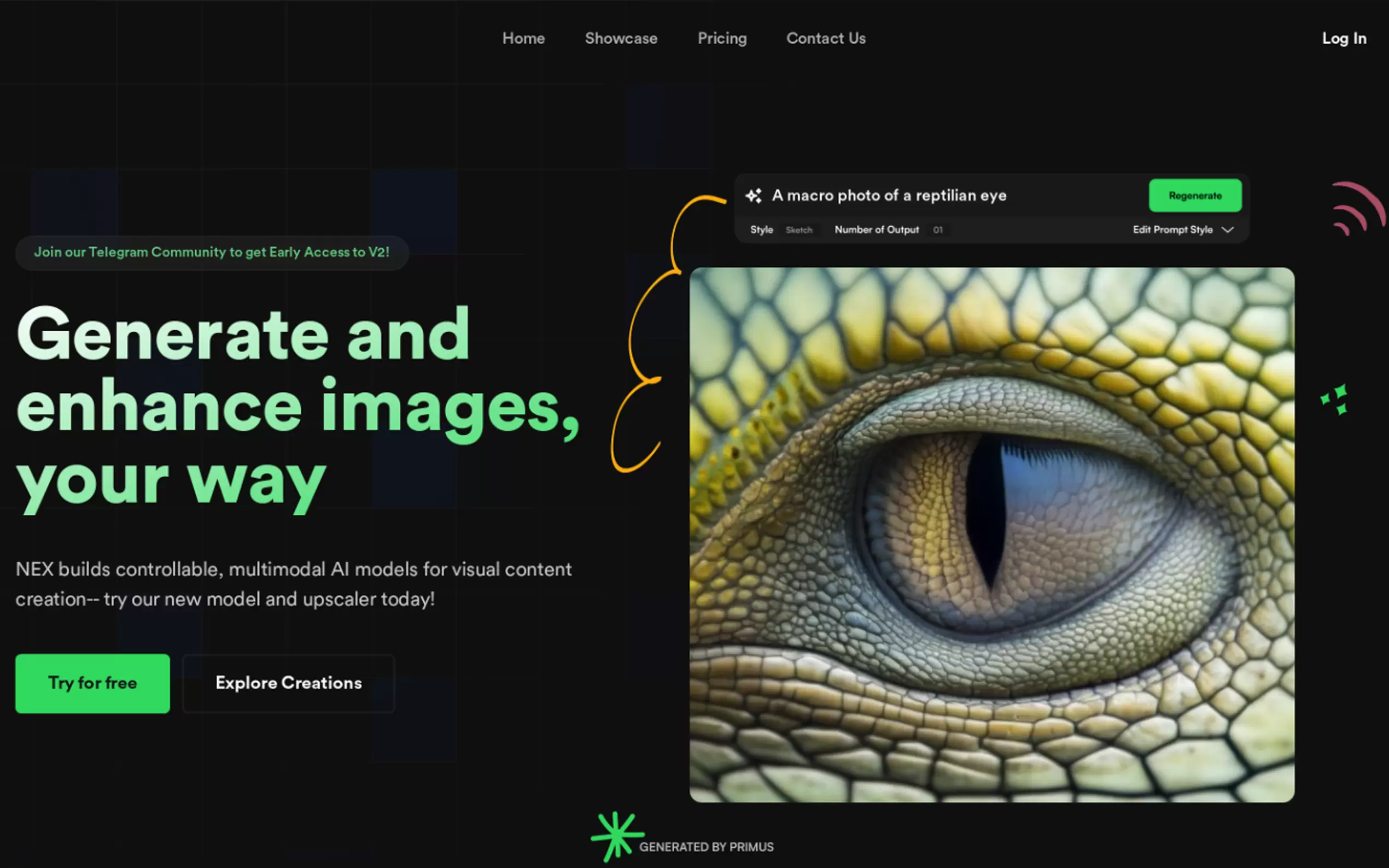
Task: Click the Try for free button
Action: coord(92,683)
